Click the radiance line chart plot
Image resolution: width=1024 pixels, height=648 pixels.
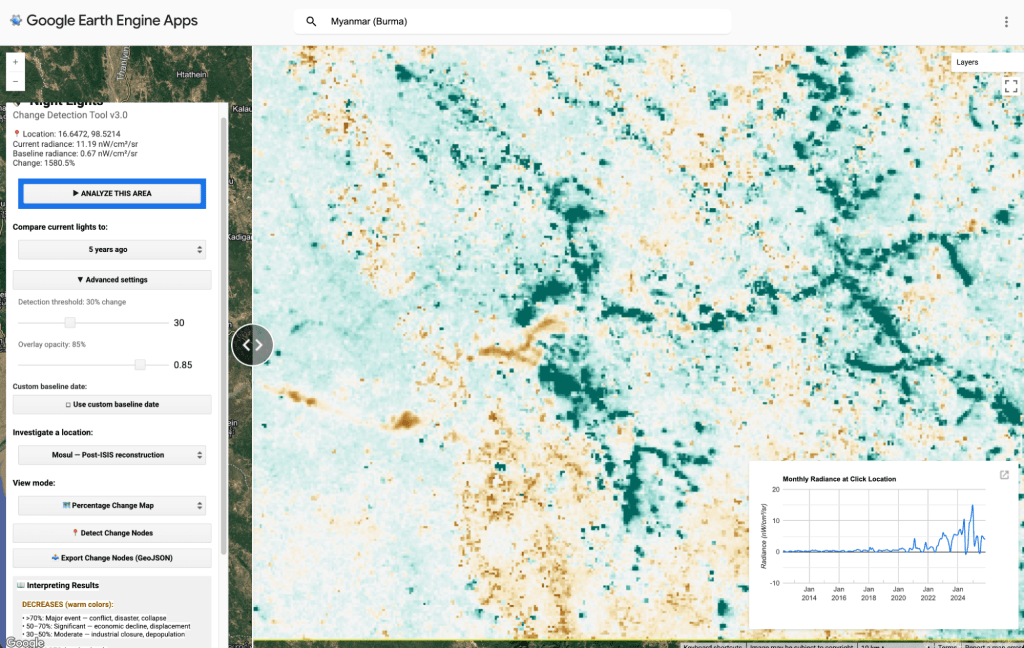click(x=884, y=536)
